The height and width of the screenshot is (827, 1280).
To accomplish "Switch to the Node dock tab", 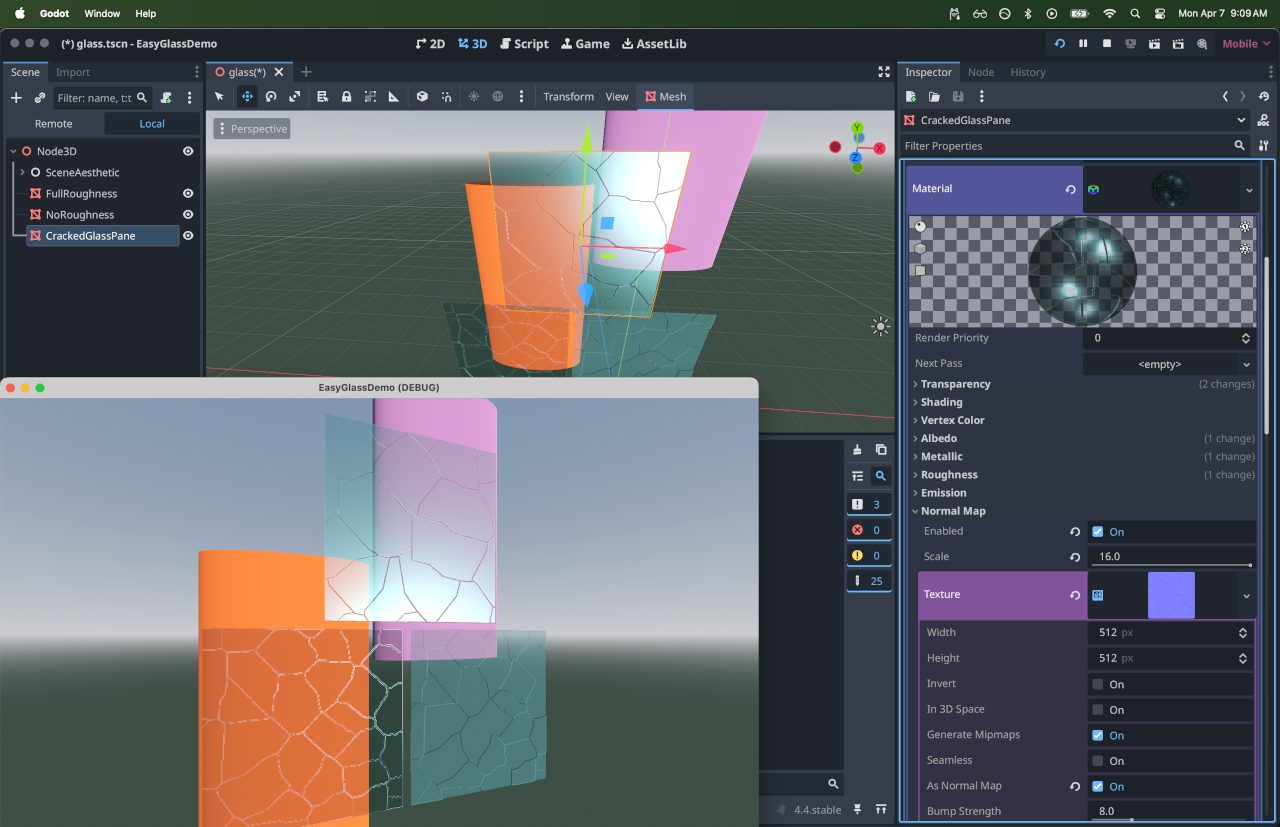I will (x=981, y=72).
